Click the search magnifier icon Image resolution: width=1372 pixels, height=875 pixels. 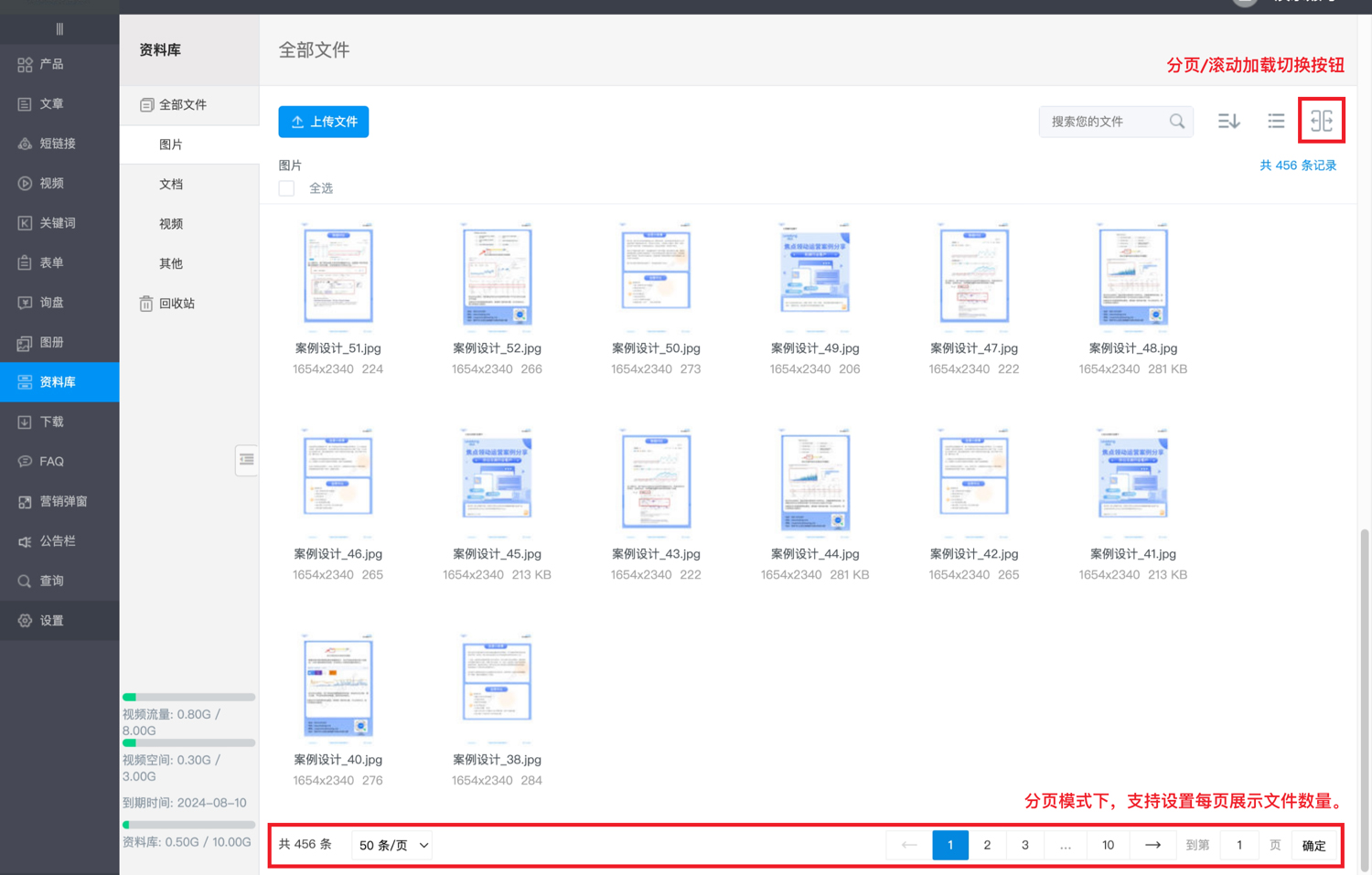tap(1177, 121)
